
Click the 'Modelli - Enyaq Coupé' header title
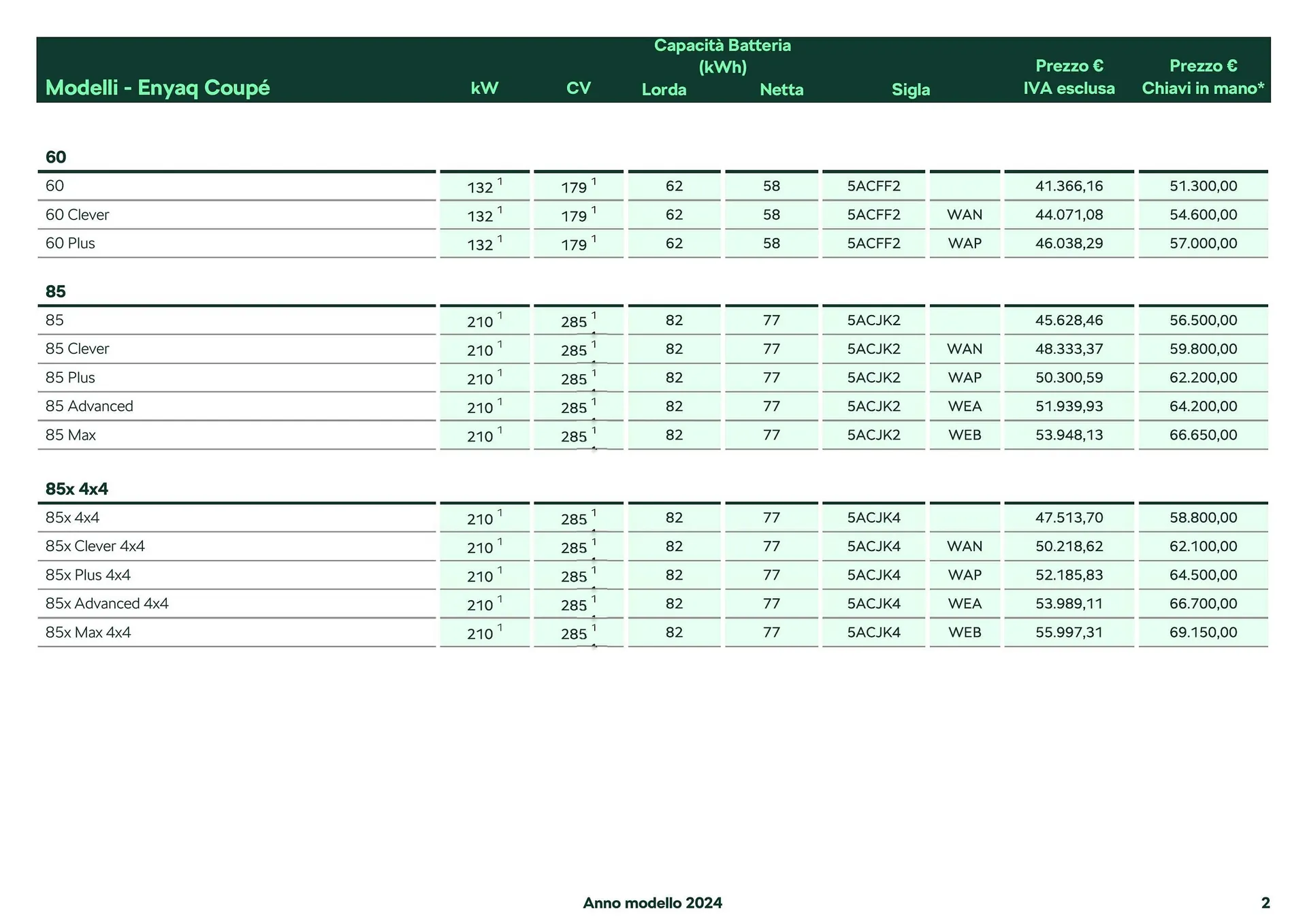[x=157, y=88]
